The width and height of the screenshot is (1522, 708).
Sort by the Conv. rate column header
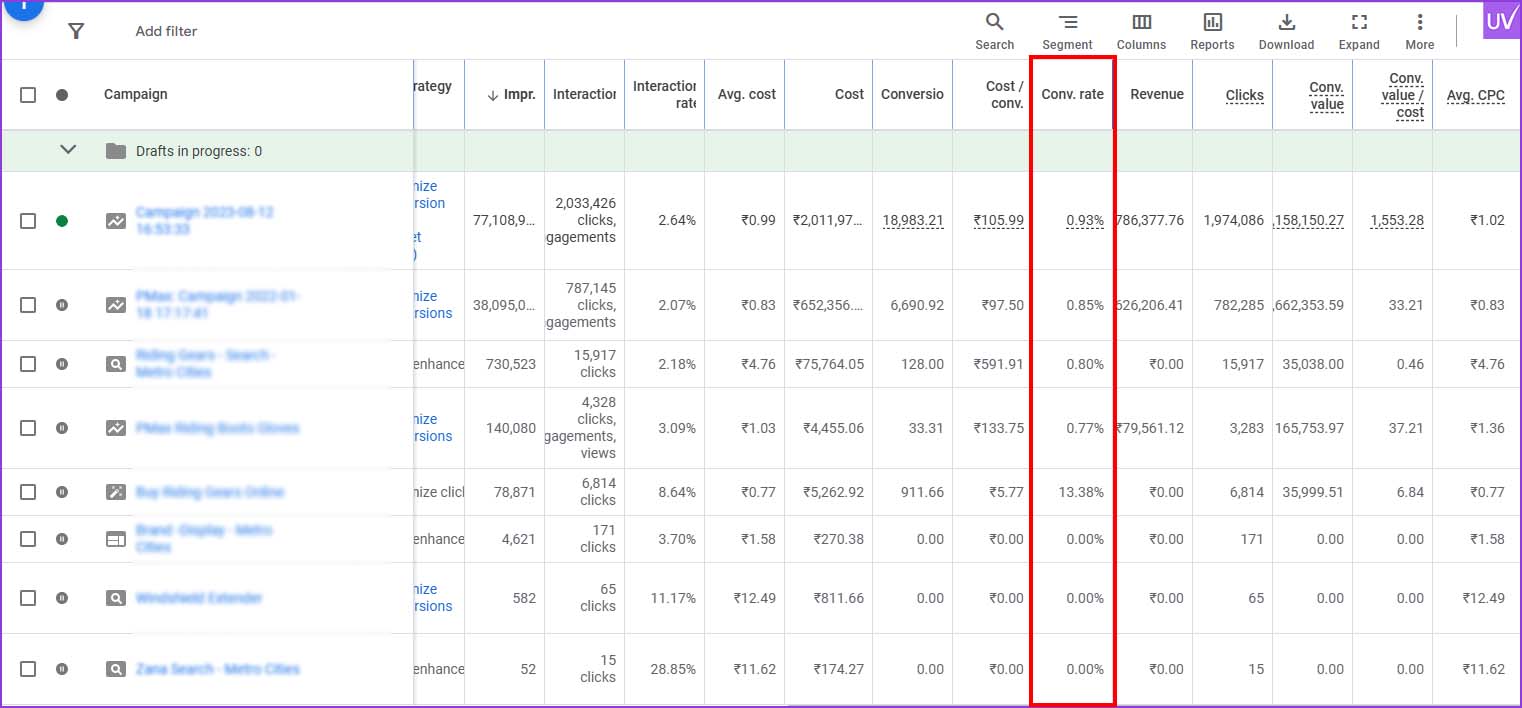tap(1072, 94)
